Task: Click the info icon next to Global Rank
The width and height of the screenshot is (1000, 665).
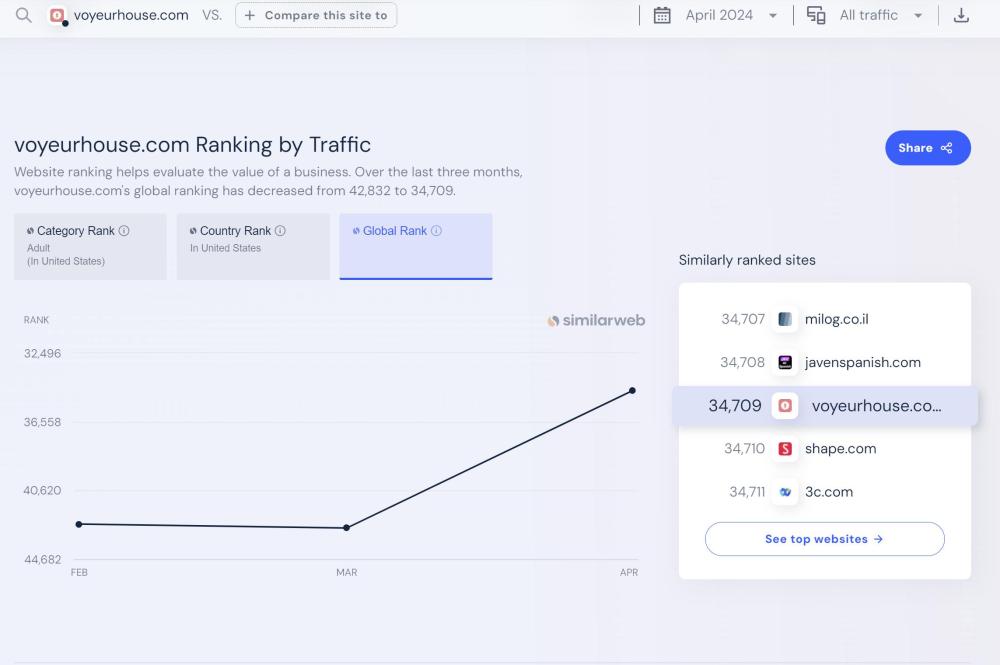Action: click(436, 231)
